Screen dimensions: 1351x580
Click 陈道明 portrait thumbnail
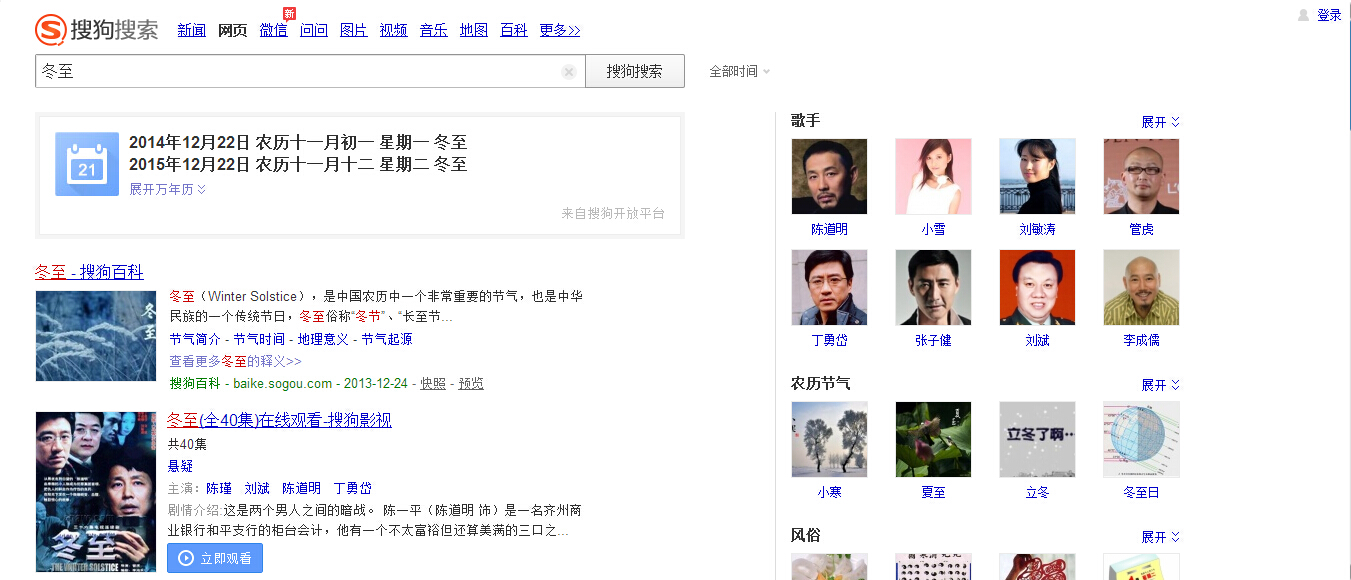pos(829,176)
